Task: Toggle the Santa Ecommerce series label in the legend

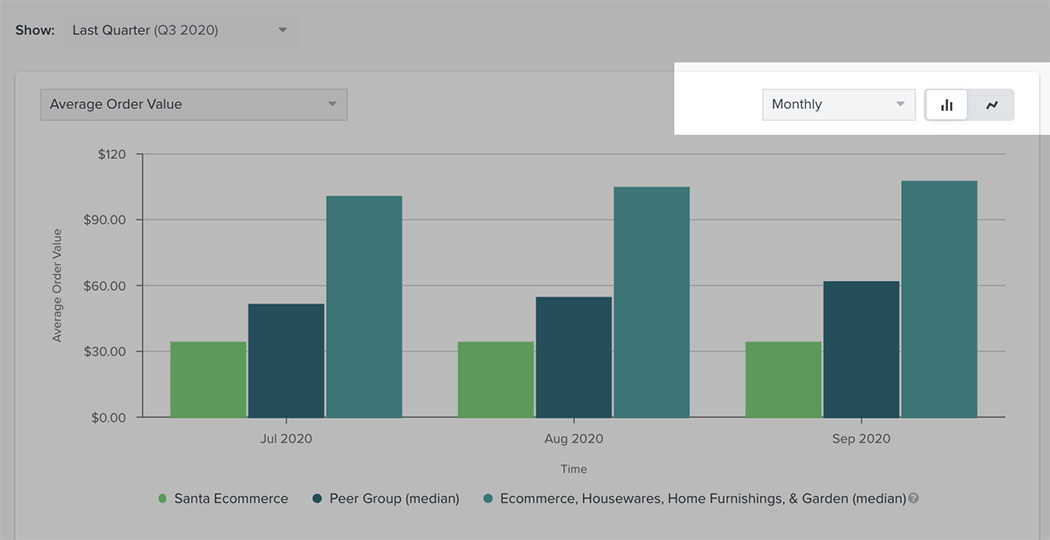Action: coord(231,498)
